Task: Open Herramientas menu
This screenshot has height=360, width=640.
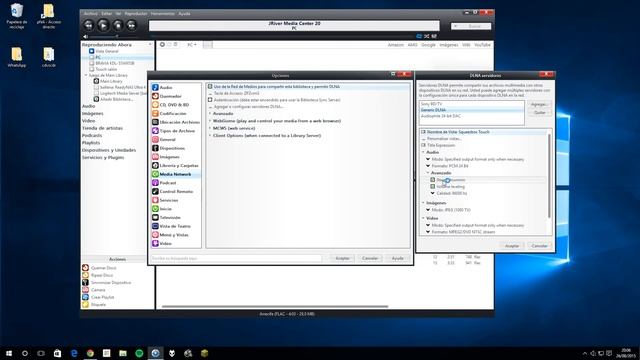Action: 162,13
